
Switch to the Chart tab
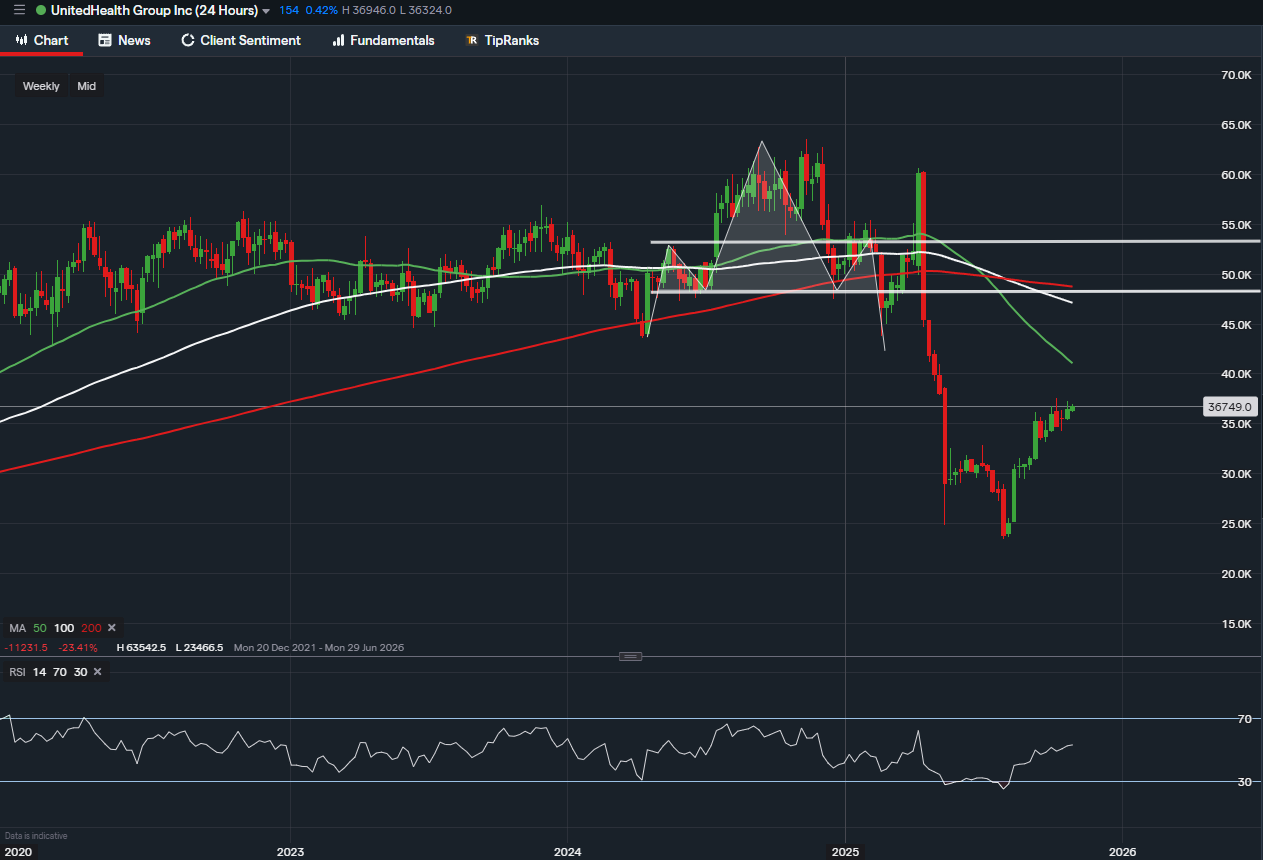(x=41, y=40)
